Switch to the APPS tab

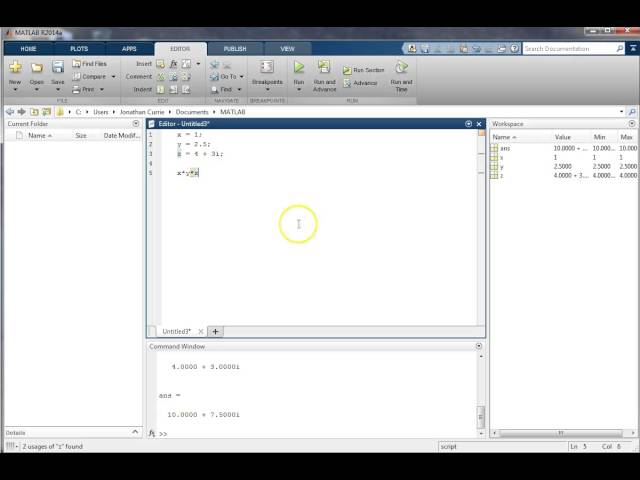coord(129,49)
